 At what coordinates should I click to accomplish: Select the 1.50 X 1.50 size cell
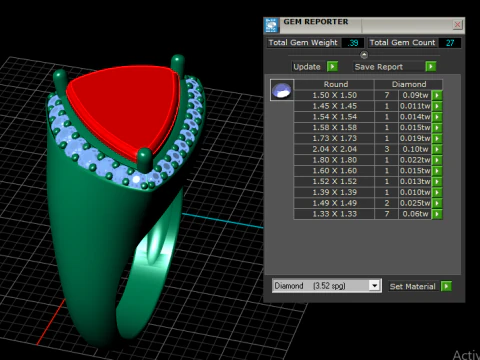tap(334, 95)
